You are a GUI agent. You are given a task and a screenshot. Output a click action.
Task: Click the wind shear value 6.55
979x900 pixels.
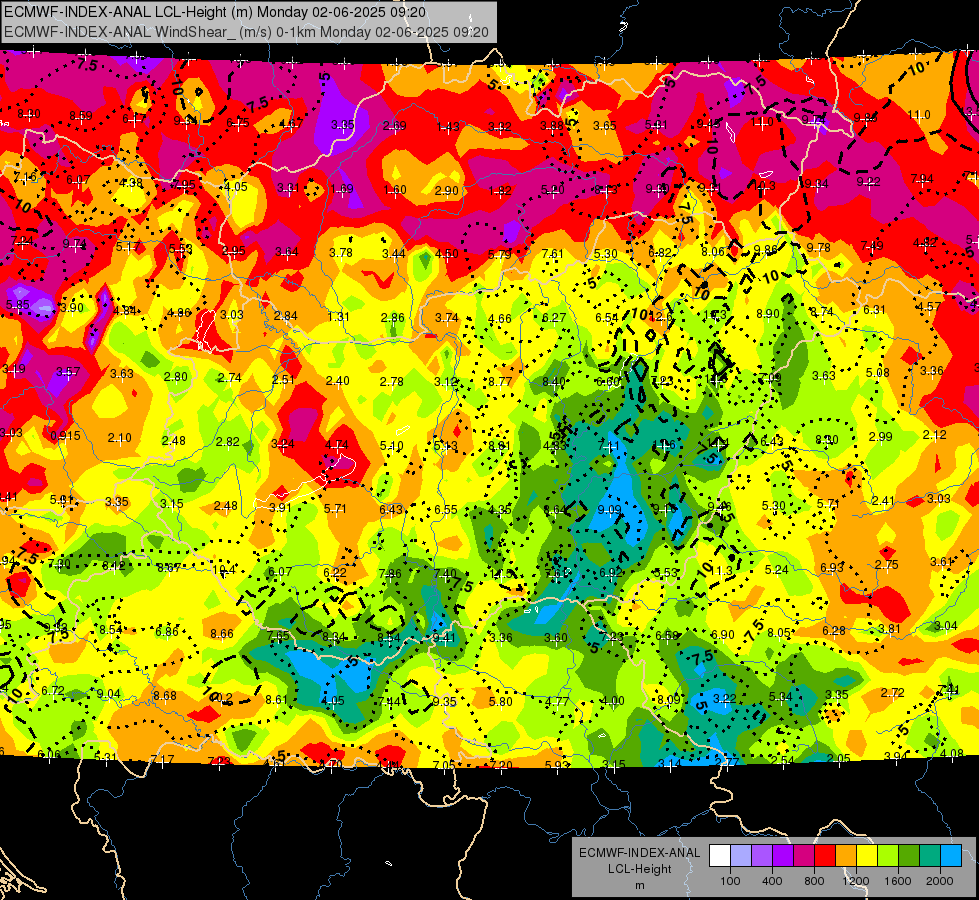446,510
